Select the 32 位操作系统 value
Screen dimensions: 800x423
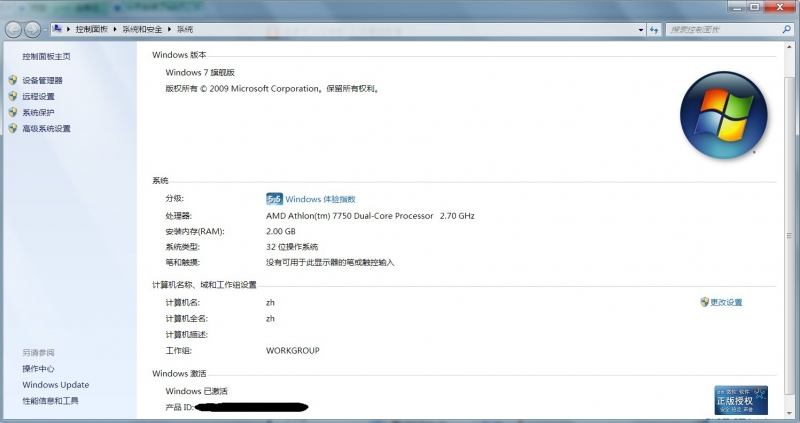click(292, 247)
